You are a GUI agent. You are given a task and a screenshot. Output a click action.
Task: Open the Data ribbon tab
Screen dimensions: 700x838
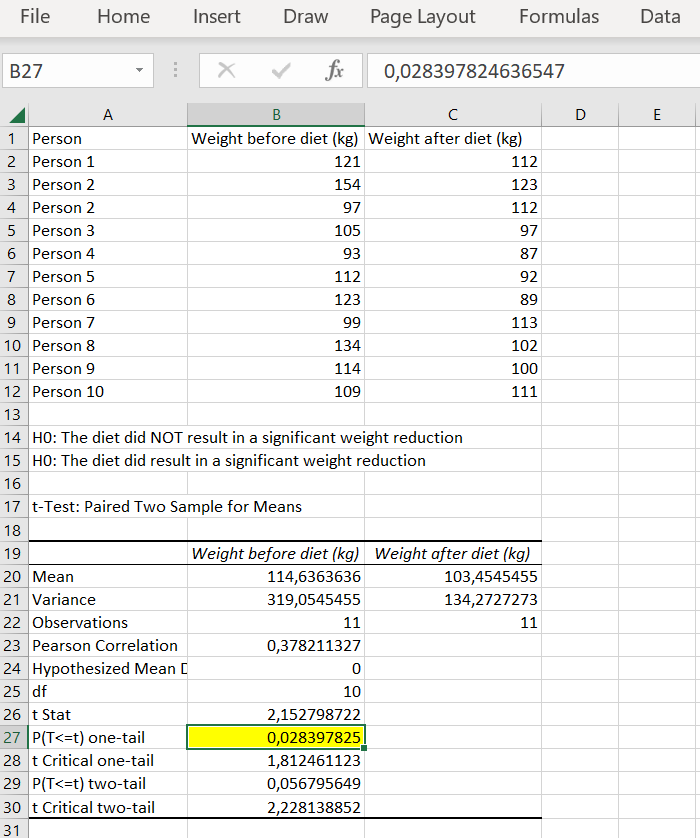pyautogui.click(x=659, y=16)
